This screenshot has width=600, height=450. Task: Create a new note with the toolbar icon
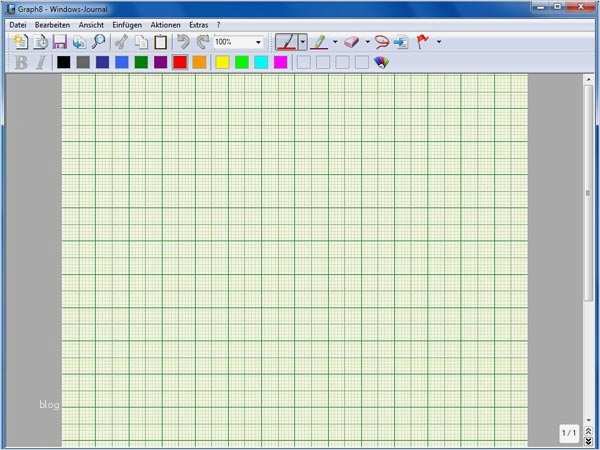(x=20, y=42)
